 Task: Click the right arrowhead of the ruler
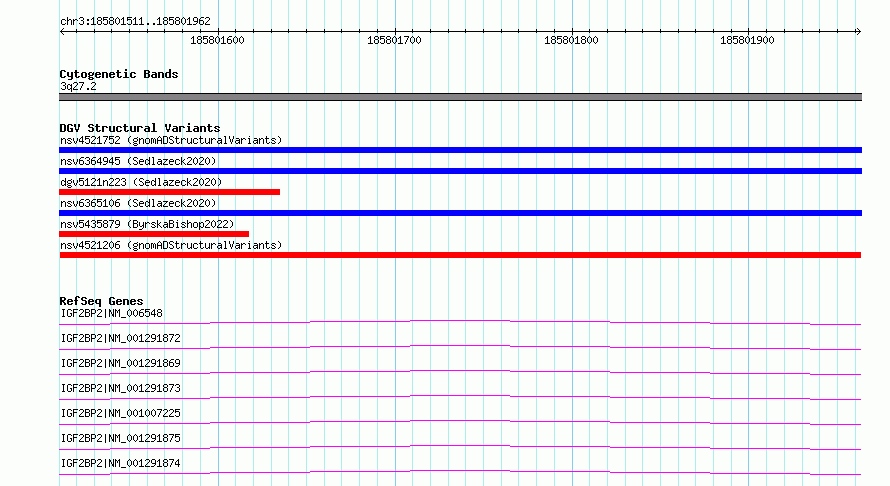(x=859, y=32)
